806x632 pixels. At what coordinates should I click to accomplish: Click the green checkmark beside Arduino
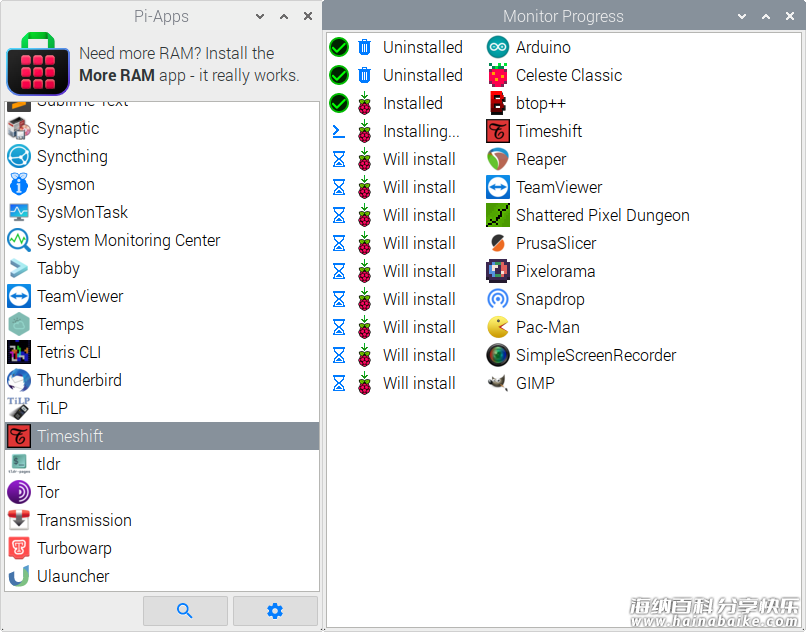point(339,47)
